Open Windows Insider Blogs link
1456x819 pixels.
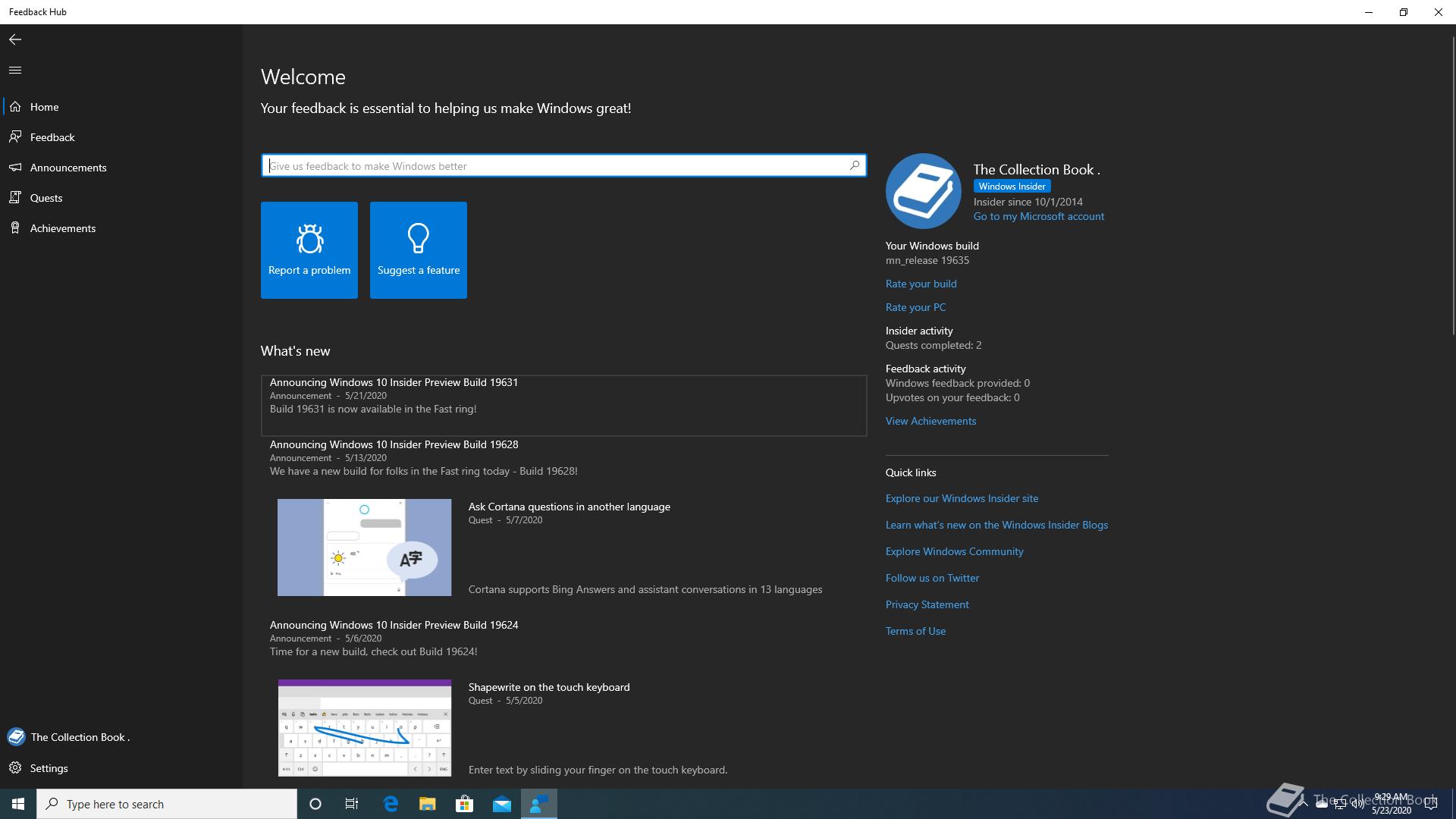coord(996,525)
